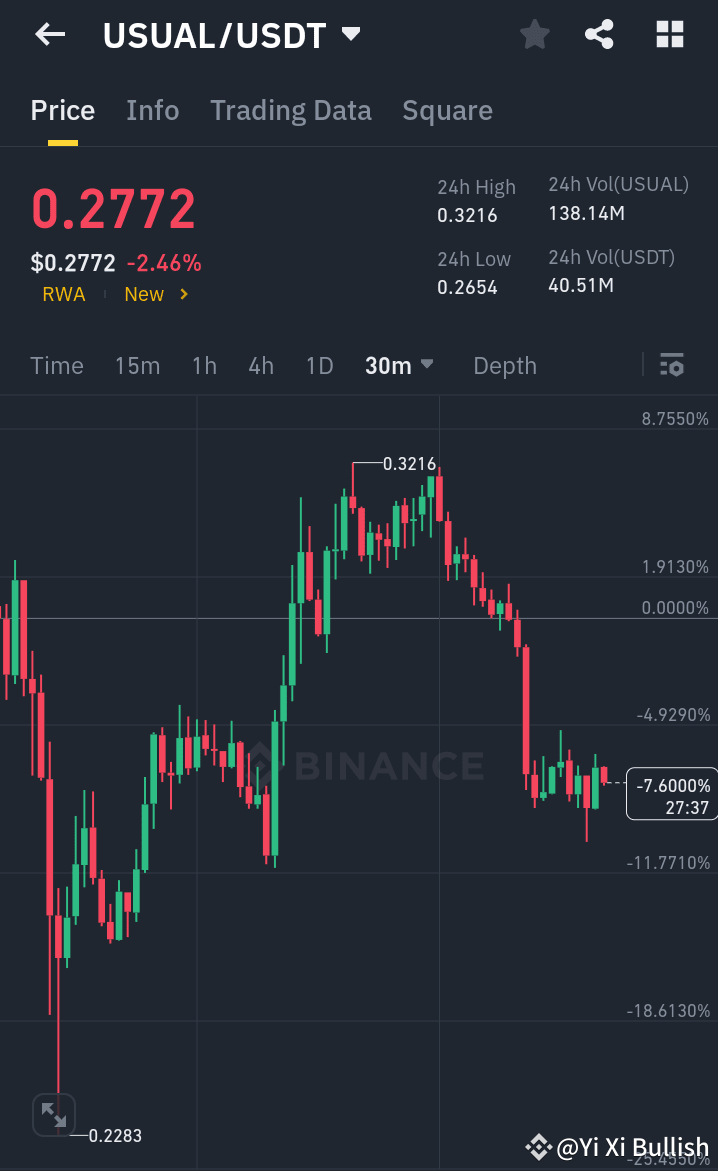Open the RWA category link
This screenshot has height=1171, width=718.
pyautogui.click(x=63, y=294)
